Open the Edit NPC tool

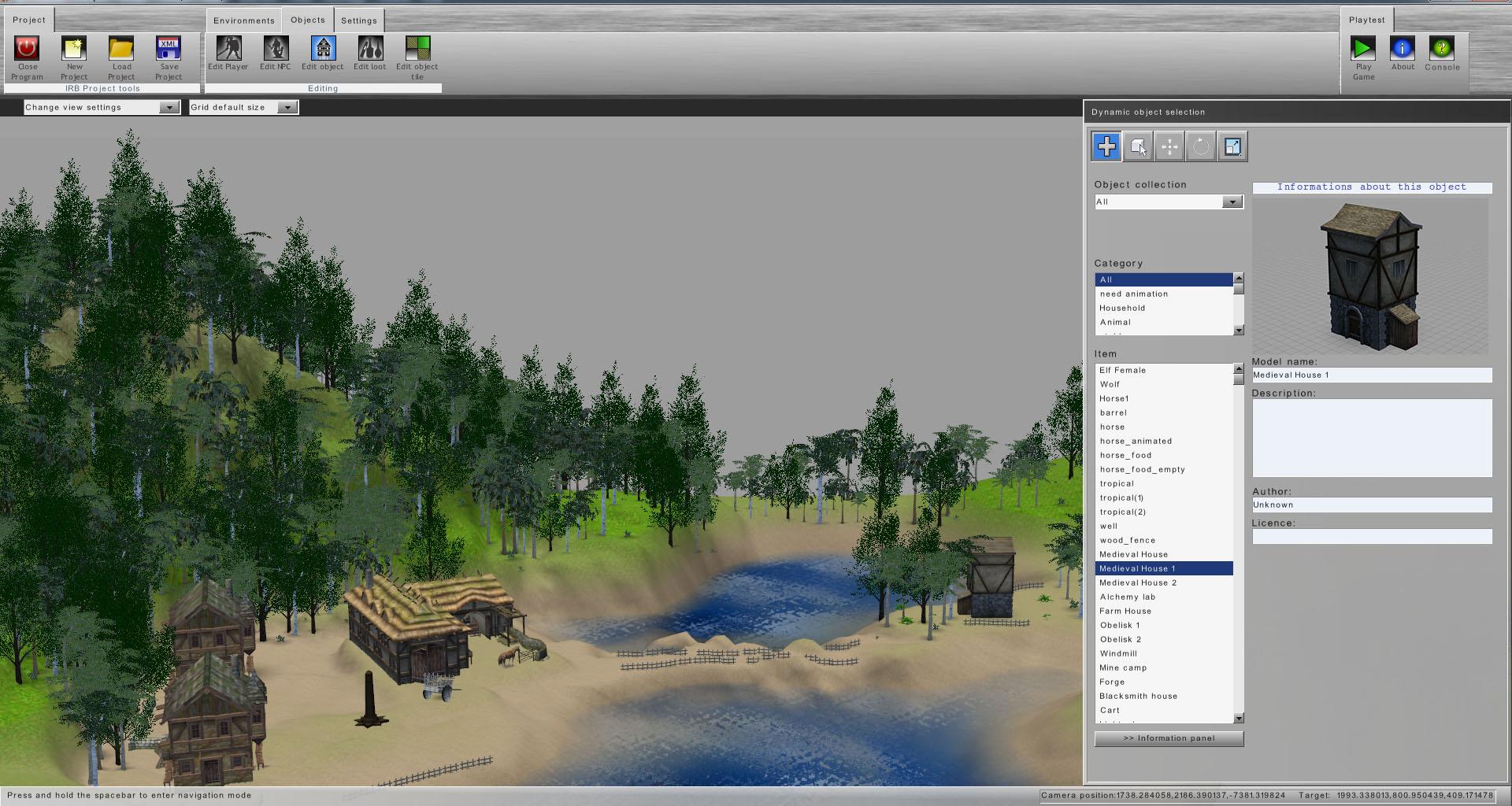(x=276, y=49)
